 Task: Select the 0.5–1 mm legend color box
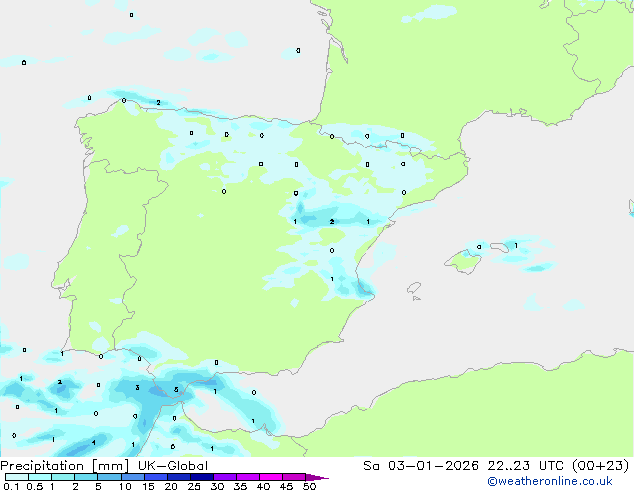tap(40, 477)
